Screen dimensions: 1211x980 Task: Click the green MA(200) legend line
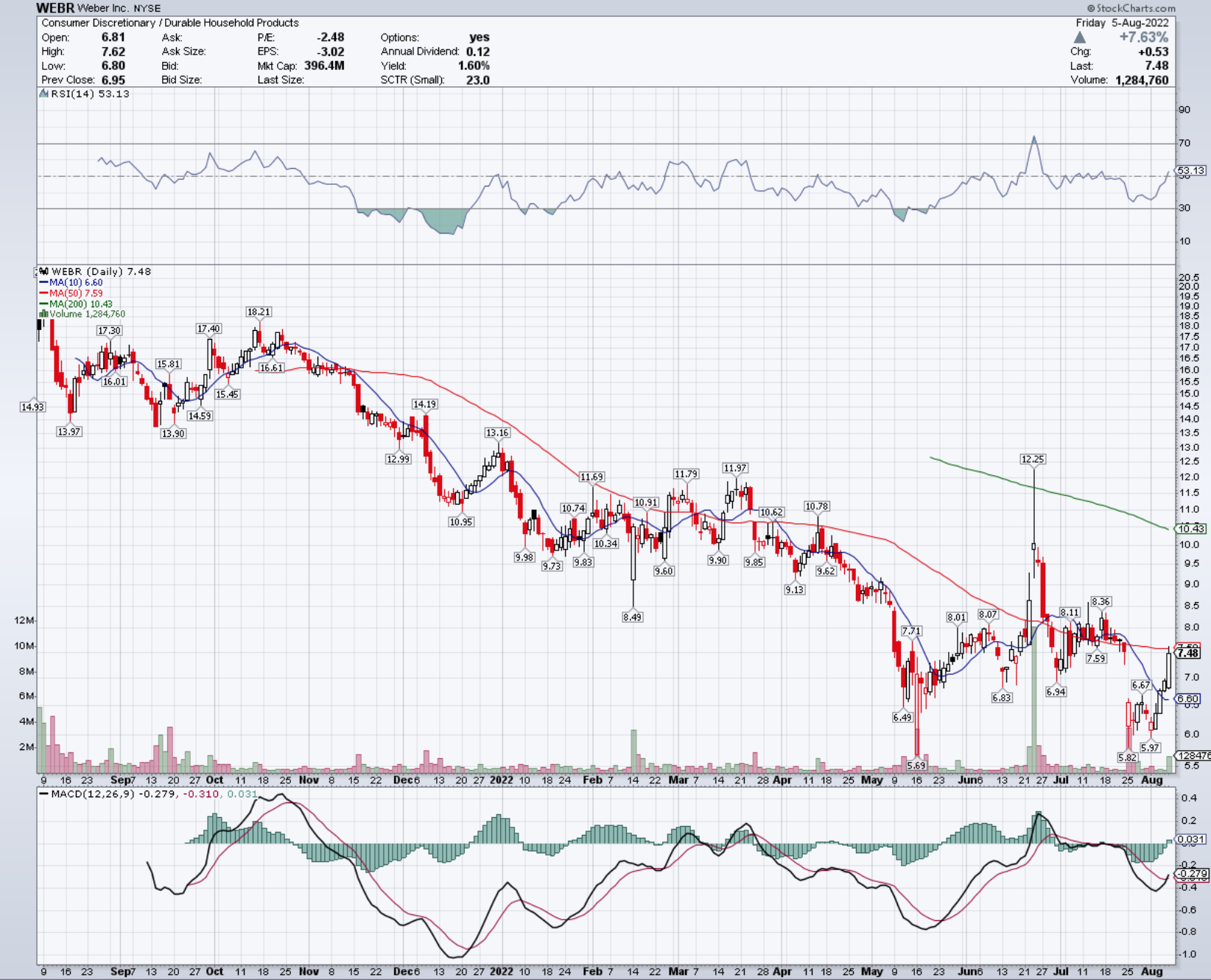coord(44,304)
